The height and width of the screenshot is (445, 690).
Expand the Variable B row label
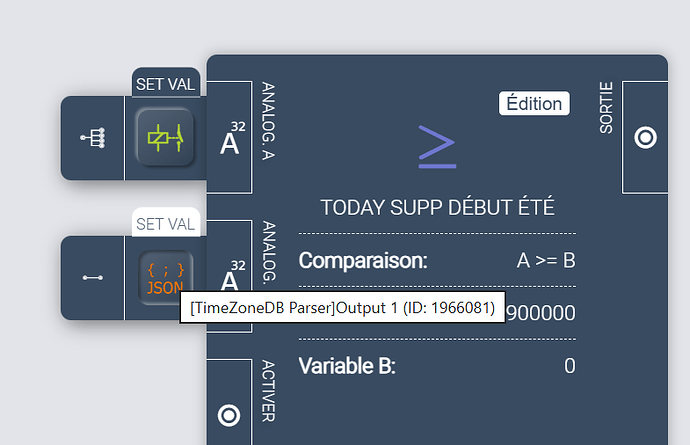347,366
